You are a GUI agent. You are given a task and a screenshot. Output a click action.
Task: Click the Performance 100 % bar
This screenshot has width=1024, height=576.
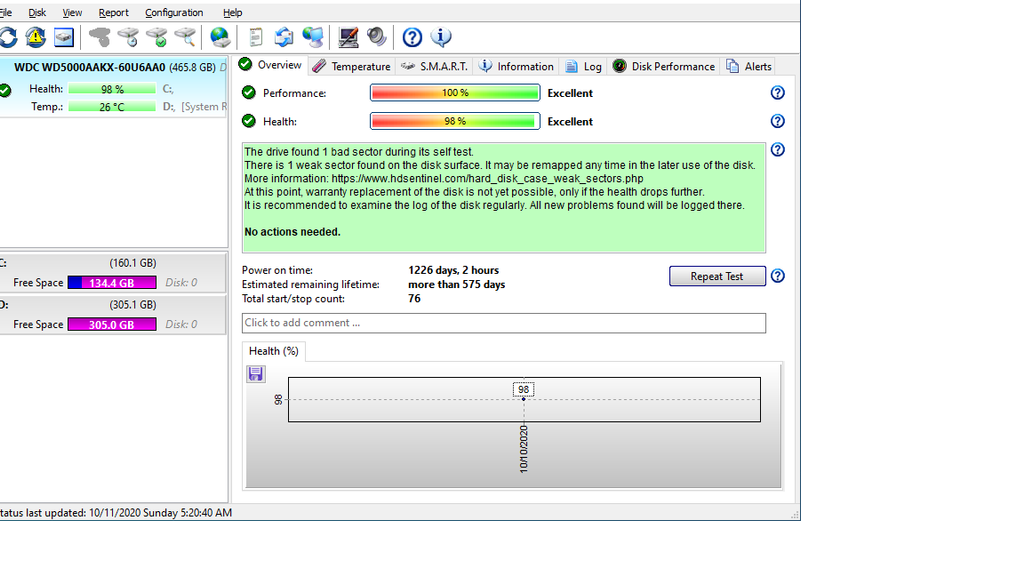click(x=455, y=93)
